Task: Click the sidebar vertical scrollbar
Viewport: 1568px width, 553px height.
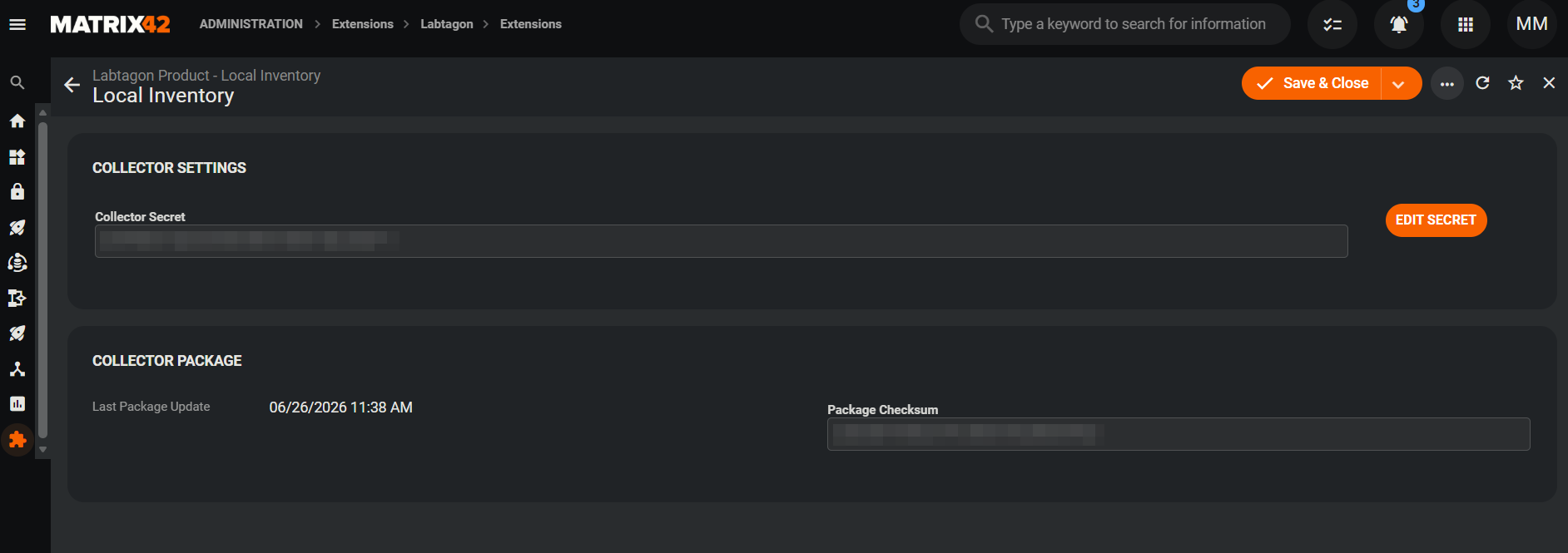Action: tap(42, 279)
